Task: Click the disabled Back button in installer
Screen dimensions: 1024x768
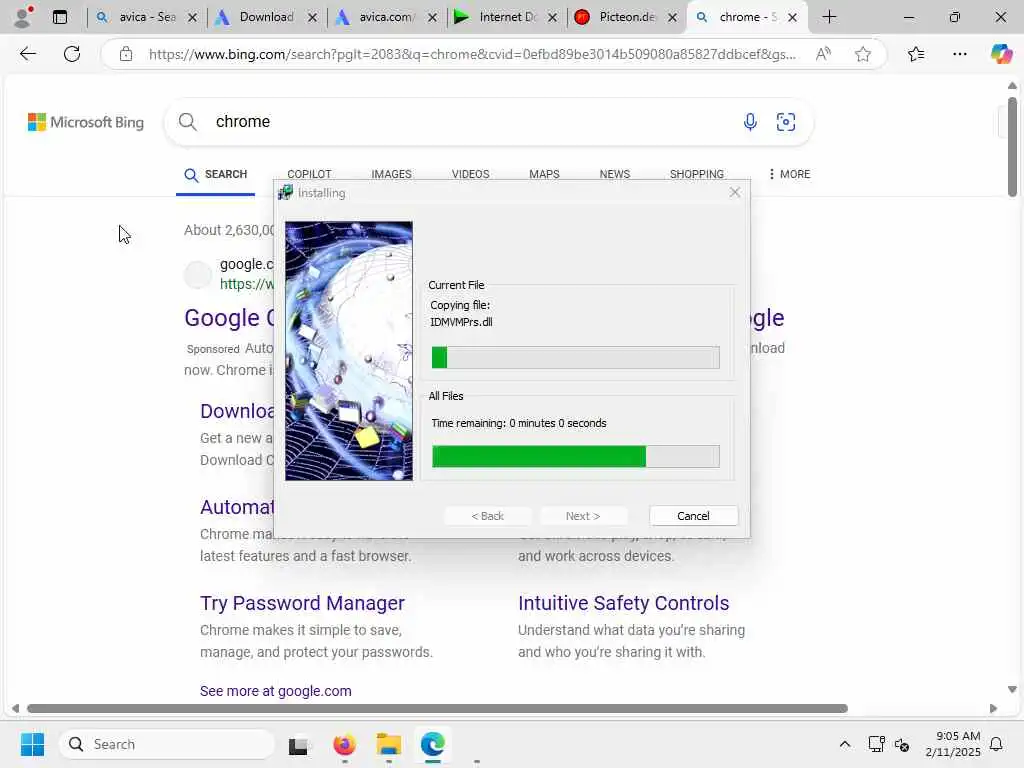Action: pos(488,516)
